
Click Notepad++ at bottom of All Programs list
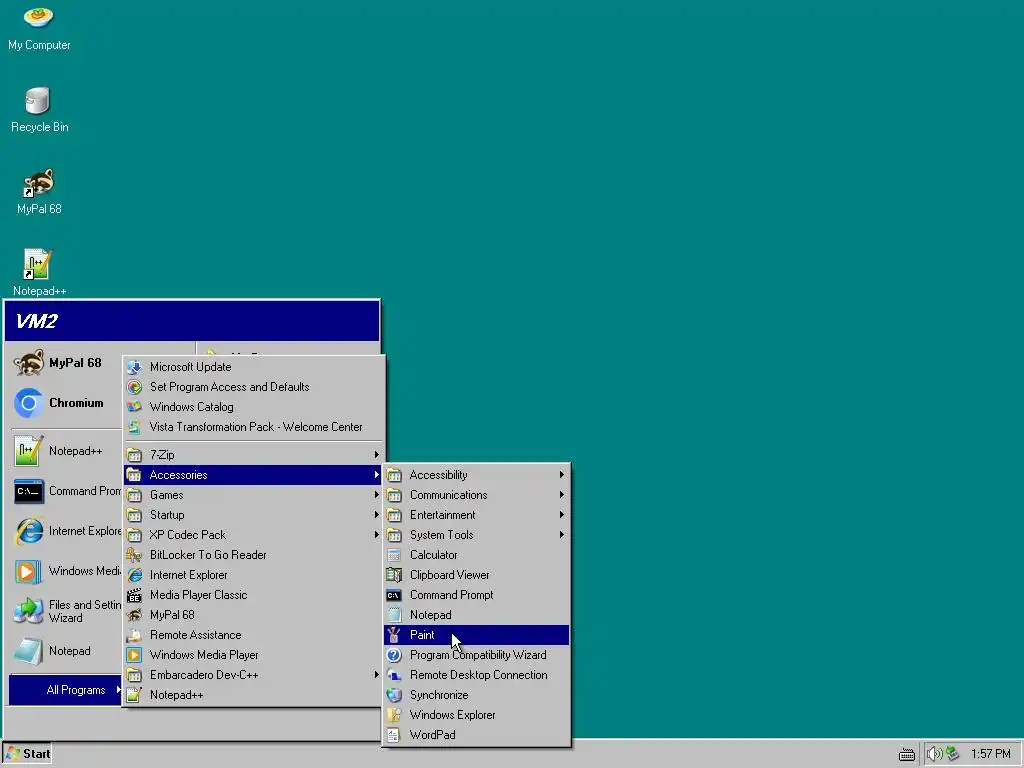coord(253,695)
